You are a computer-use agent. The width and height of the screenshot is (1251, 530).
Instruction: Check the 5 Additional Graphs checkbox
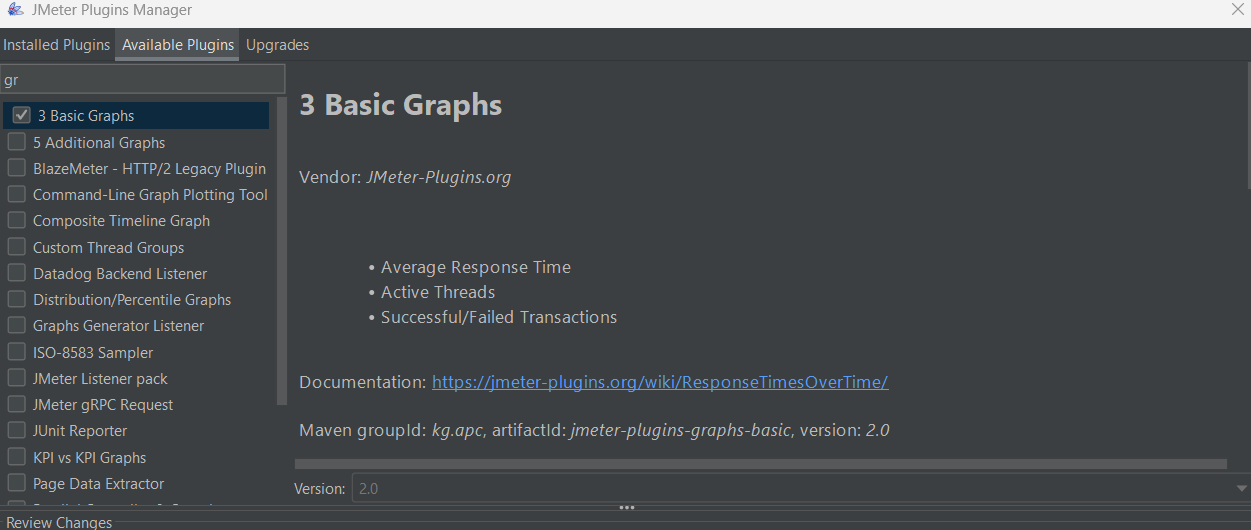coord(16,142)
